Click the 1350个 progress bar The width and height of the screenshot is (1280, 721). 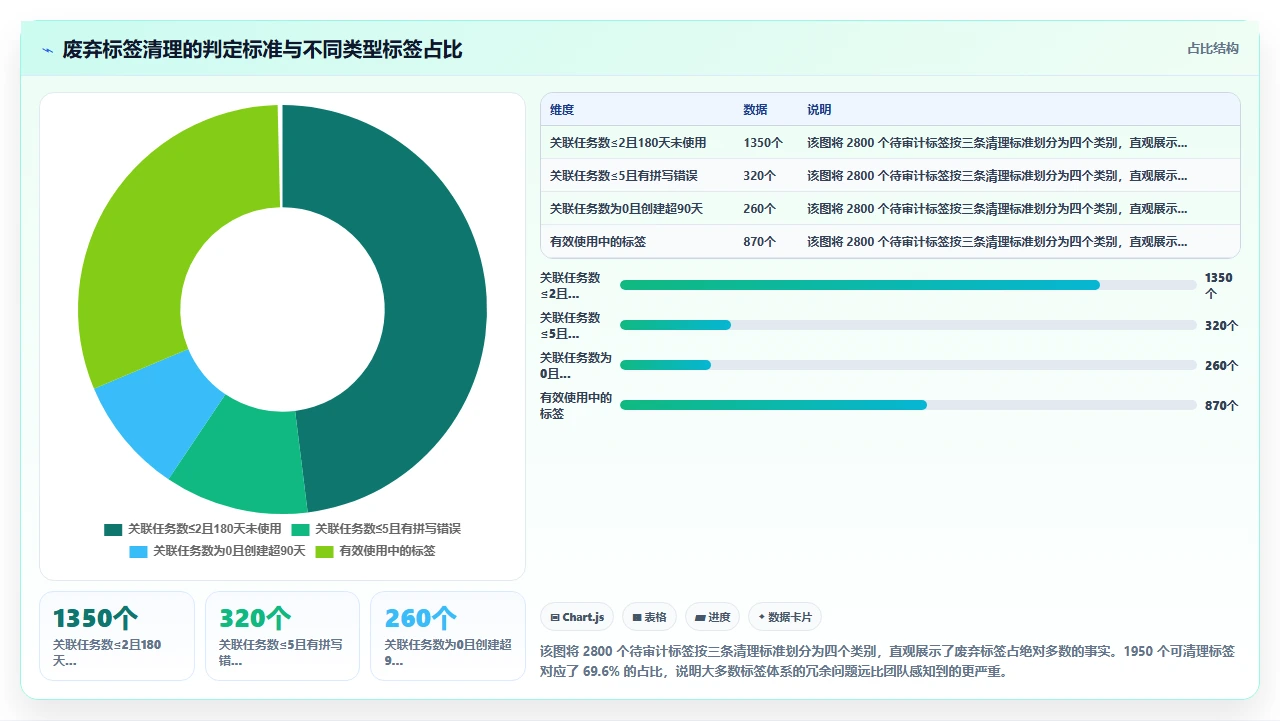click(908, 285)
